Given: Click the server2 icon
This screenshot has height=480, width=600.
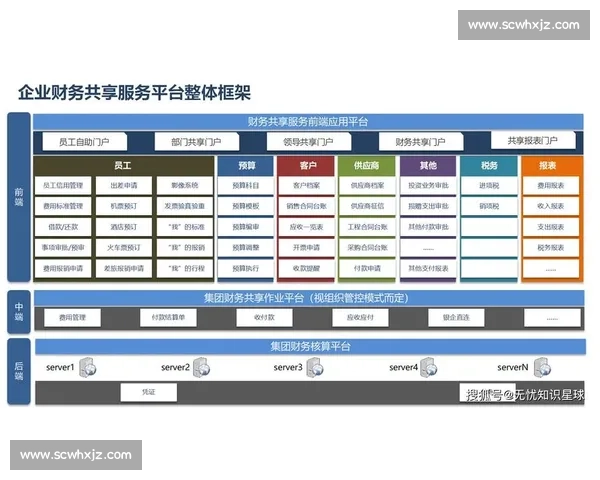Looking at the screenshot, I should point(202,367).
